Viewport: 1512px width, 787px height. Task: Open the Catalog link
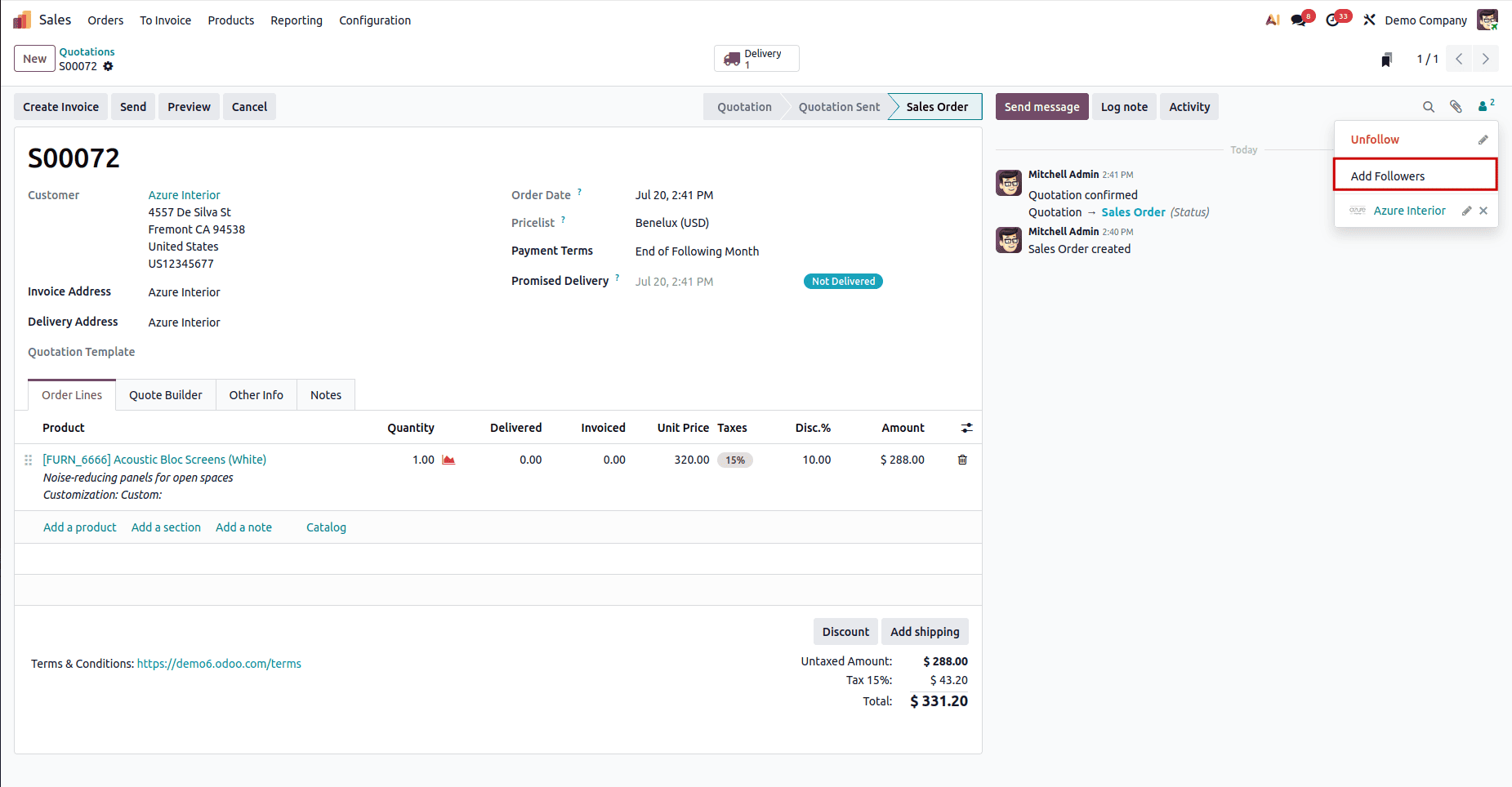[326, 527]
